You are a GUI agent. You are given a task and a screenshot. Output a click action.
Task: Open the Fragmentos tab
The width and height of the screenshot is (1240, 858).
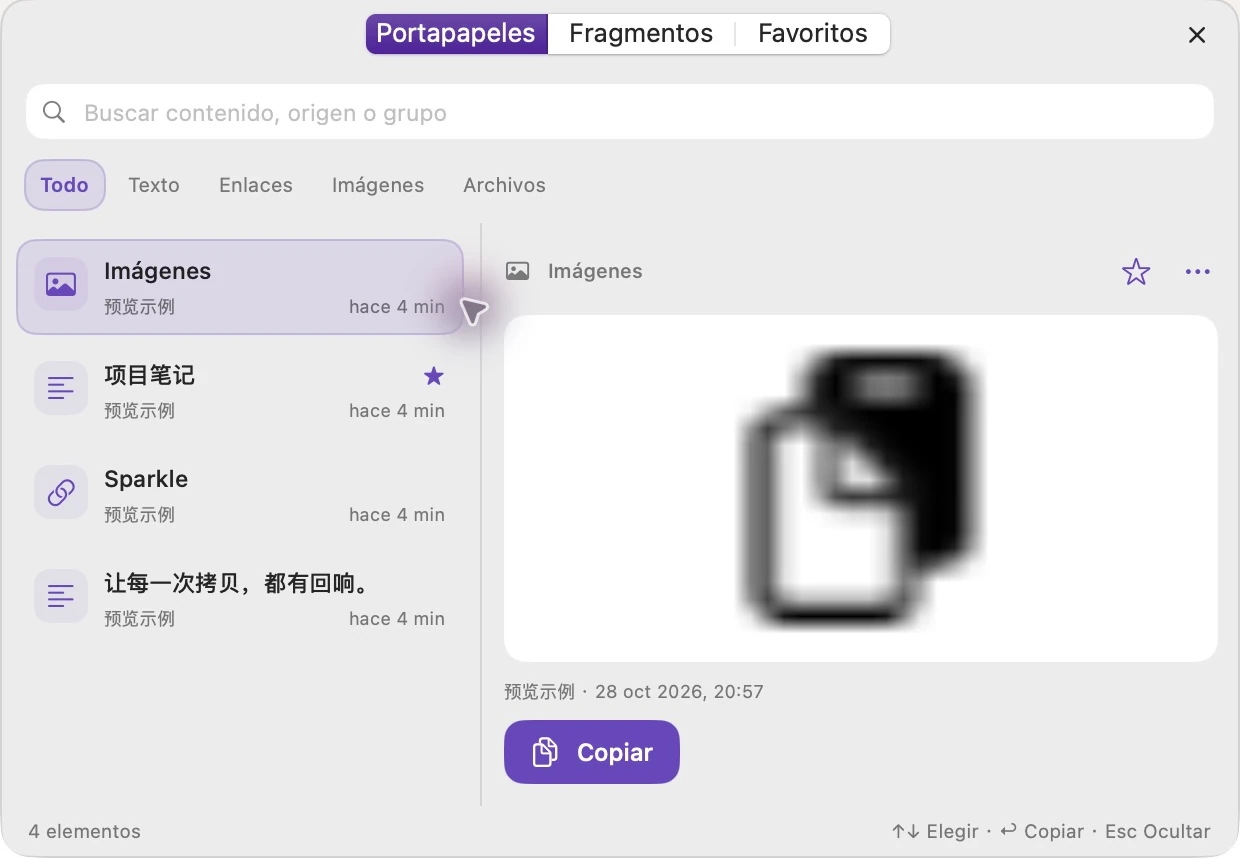coord(641,33)
